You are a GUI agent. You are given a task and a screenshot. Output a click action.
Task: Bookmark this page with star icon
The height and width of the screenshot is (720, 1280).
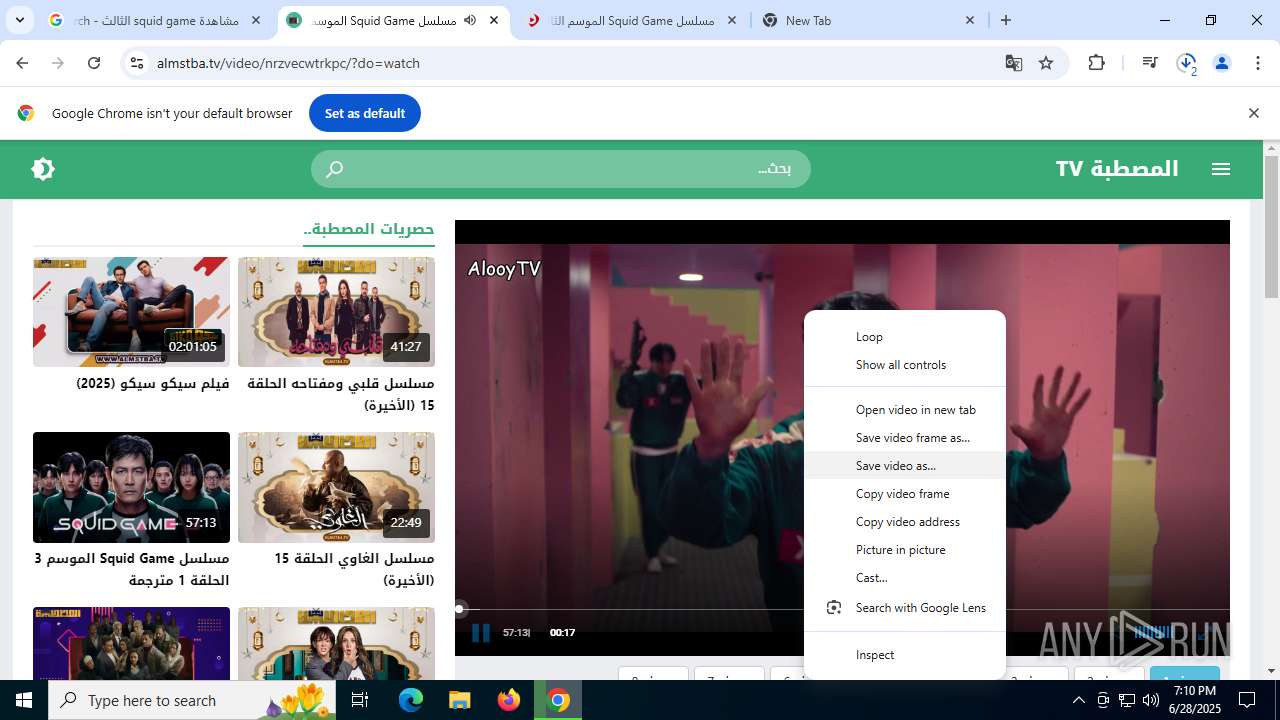click(x=1046, y=63)
